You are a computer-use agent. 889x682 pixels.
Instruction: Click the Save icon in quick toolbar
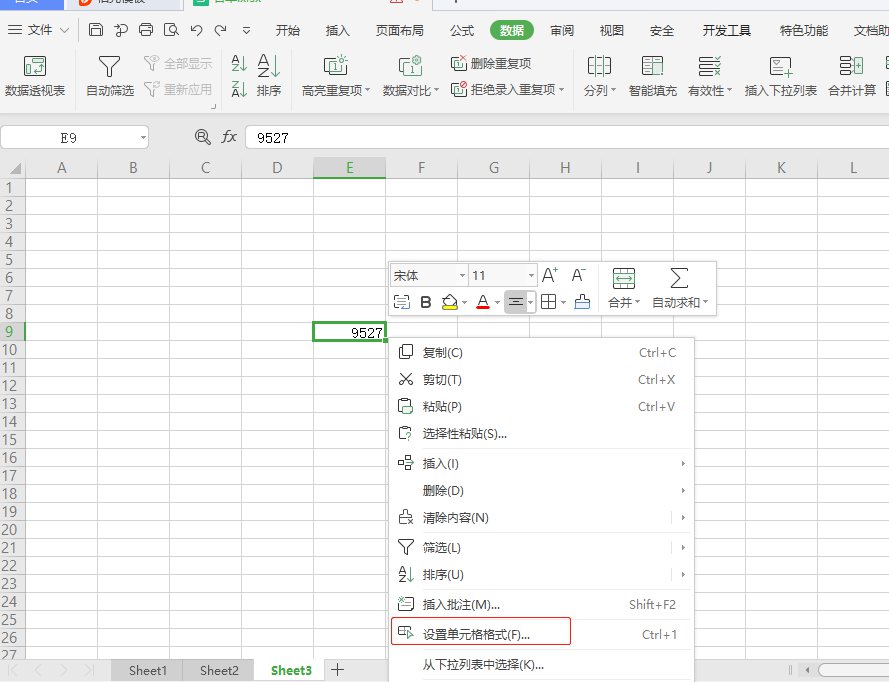96,30
